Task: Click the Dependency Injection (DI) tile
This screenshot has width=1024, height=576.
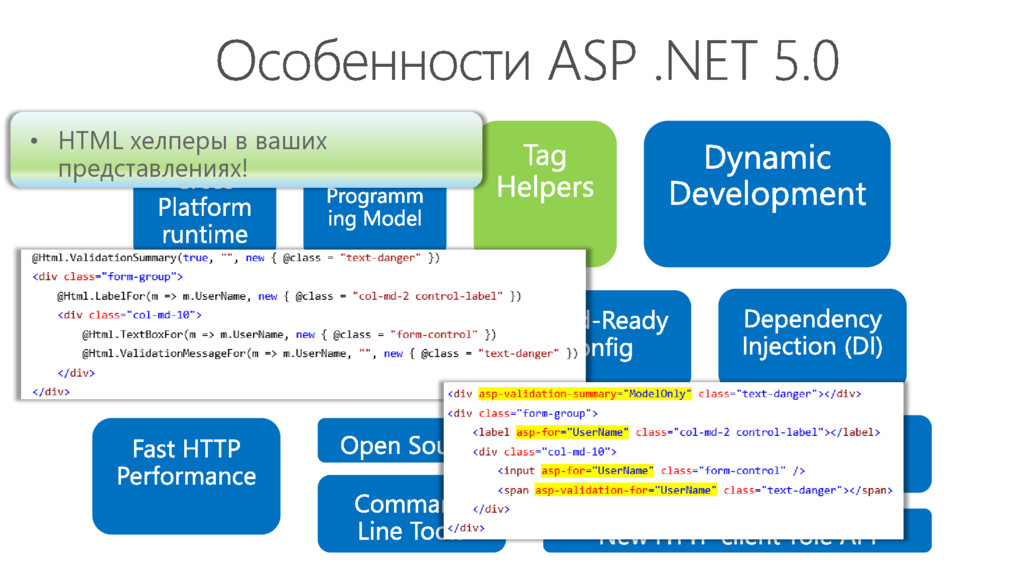Action: pos(812,334)
